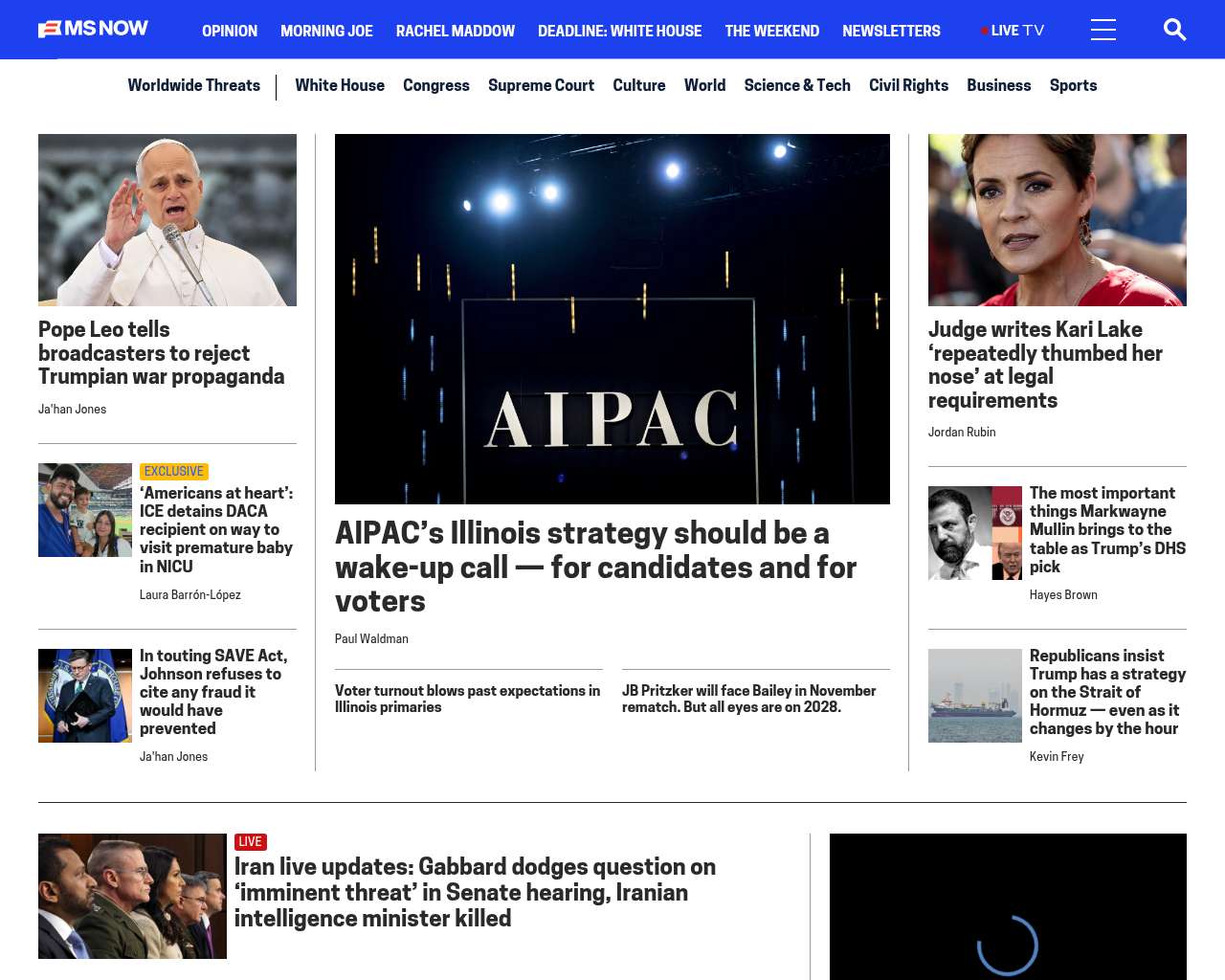Open the Strait of Hormuz ship thumbnail
1225x980 pixels.
click(975, 696)
